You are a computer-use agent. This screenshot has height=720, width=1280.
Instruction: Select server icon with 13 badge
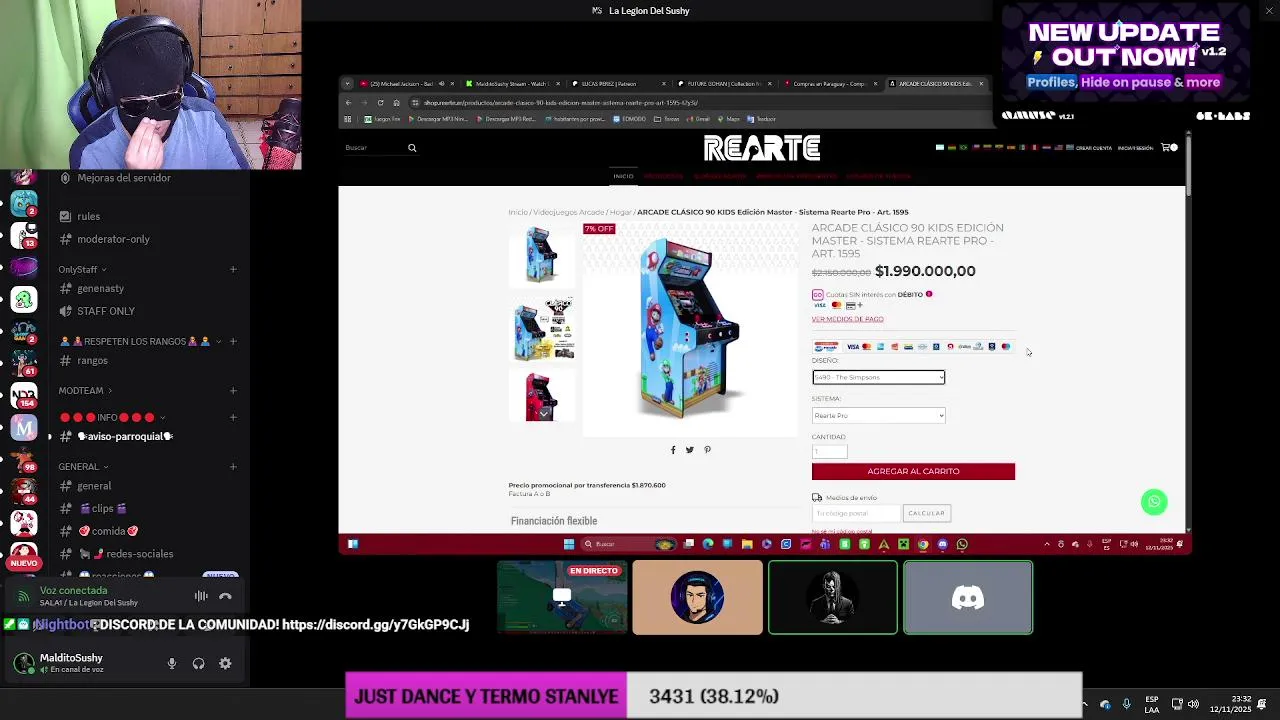tap(24, 235)
